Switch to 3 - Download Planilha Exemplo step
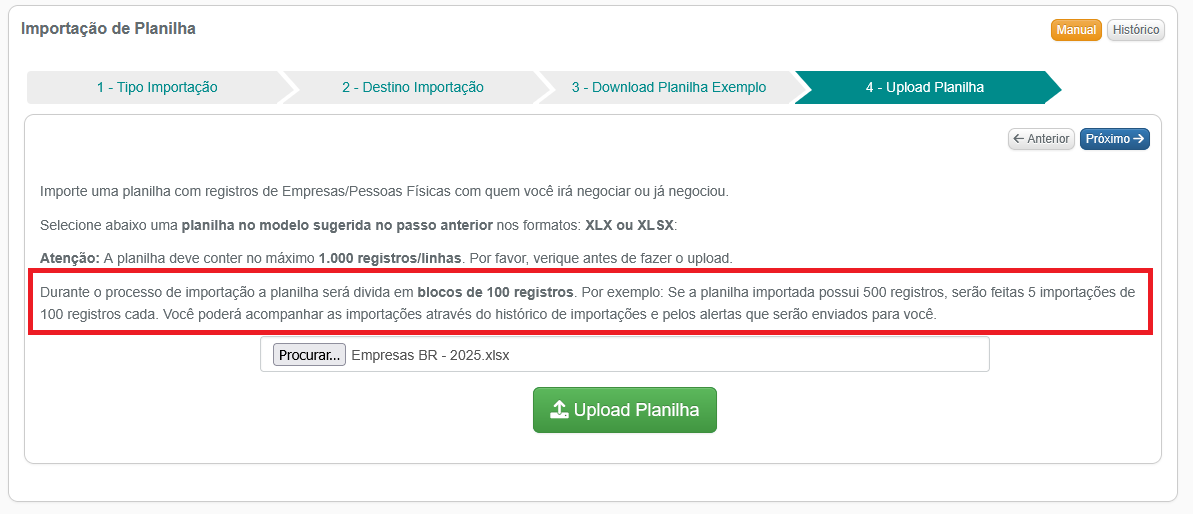 (669, 87)
